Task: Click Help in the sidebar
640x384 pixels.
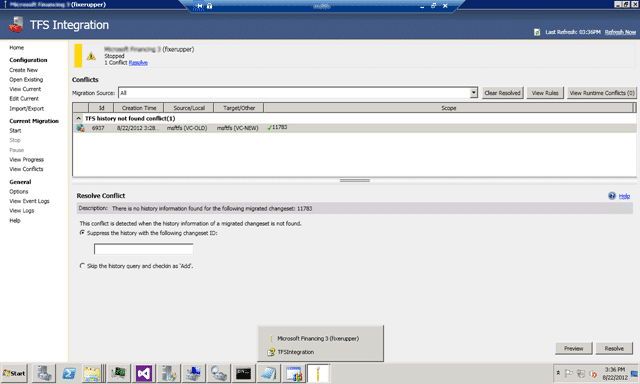Action: (15, 220)
